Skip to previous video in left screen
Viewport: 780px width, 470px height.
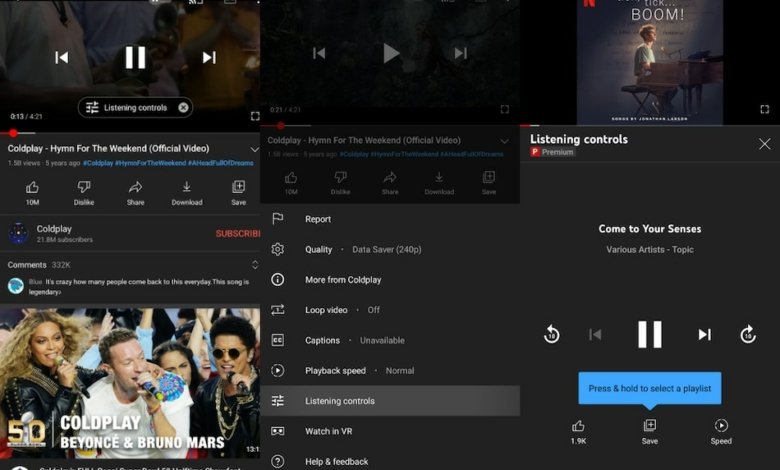point(62,58)
